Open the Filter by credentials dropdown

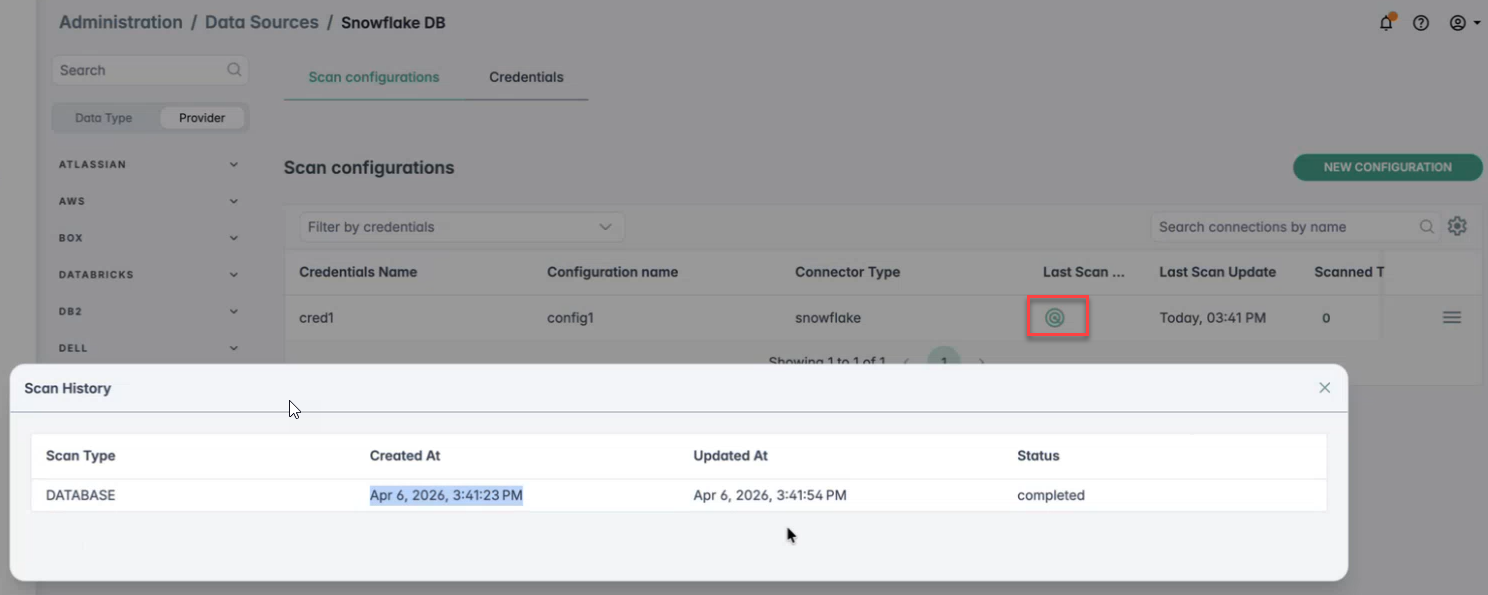click(x=461, y=227)
